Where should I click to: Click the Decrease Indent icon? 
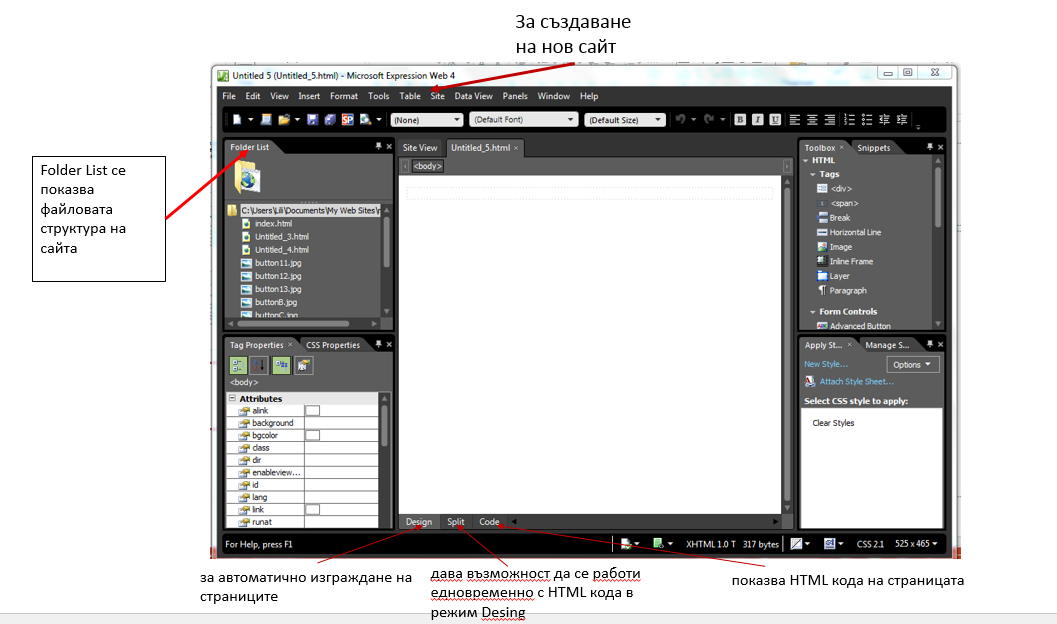[884, 119]
